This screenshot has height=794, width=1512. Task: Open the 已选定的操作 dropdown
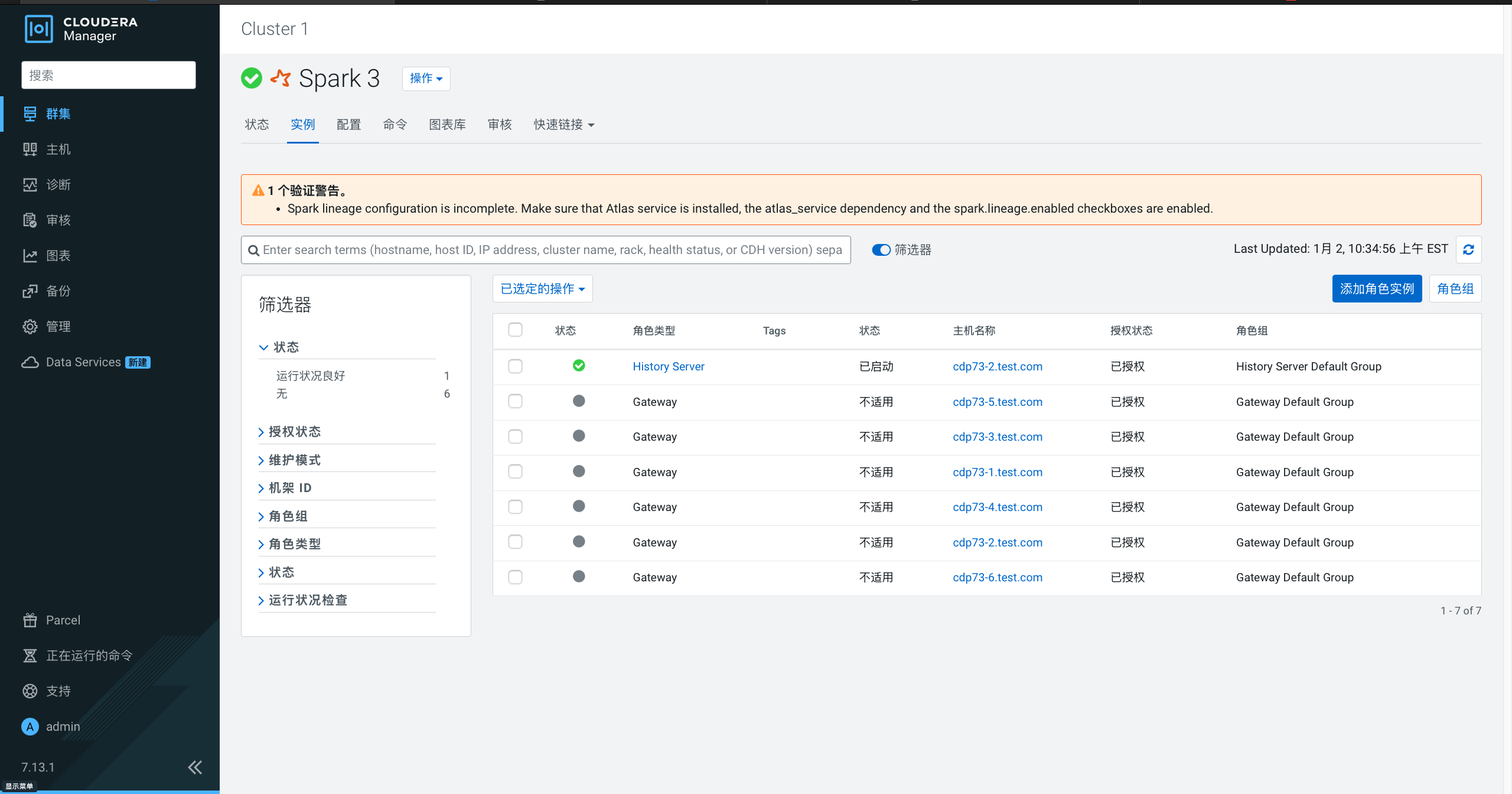point(542,289)
